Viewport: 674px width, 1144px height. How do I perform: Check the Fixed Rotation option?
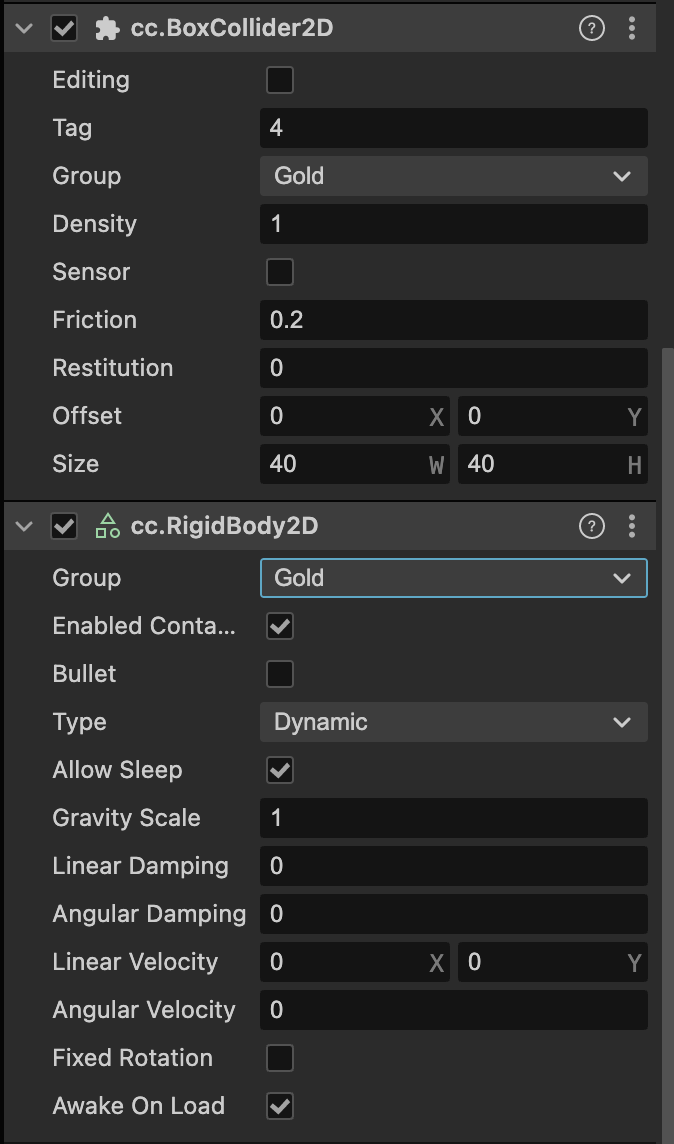pyautogui.click(x=280, y=1058)
